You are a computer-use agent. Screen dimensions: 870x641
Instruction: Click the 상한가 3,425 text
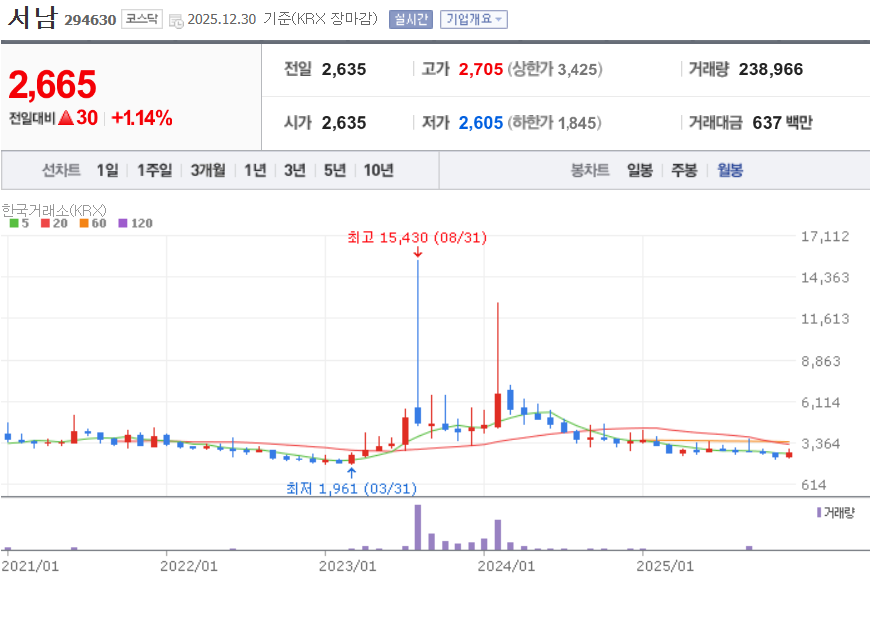pyautogui.click(x=555, y=69)
